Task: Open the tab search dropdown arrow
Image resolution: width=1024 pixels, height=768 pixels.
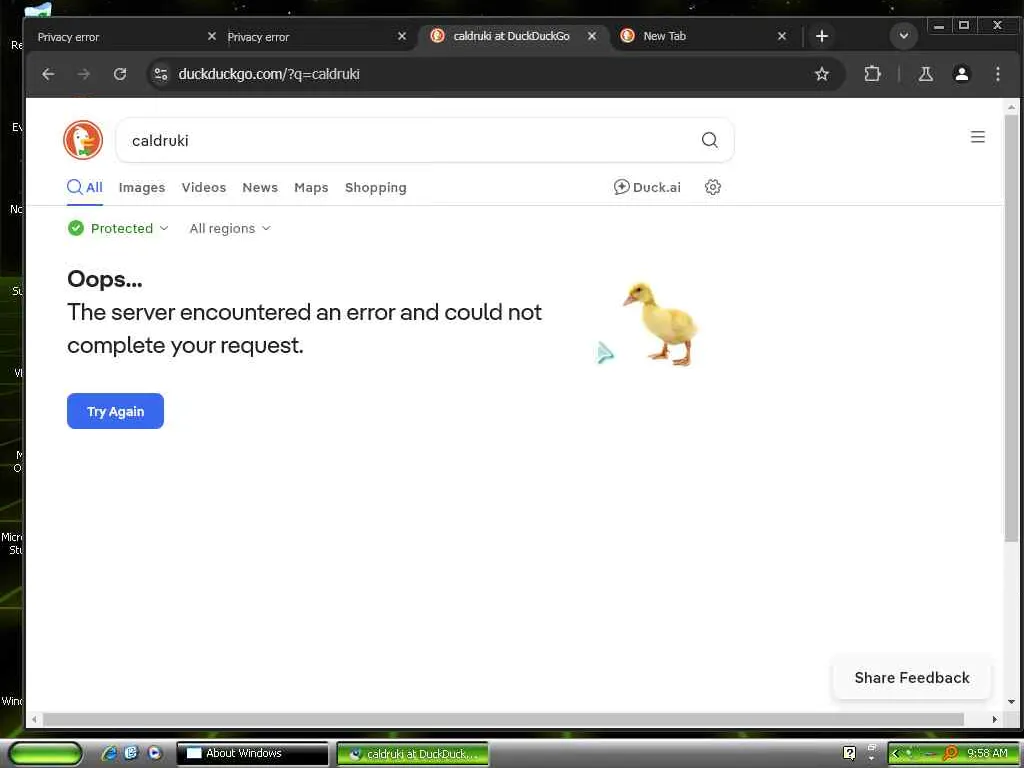Action: pyautogui.click(x=904, y=36)
